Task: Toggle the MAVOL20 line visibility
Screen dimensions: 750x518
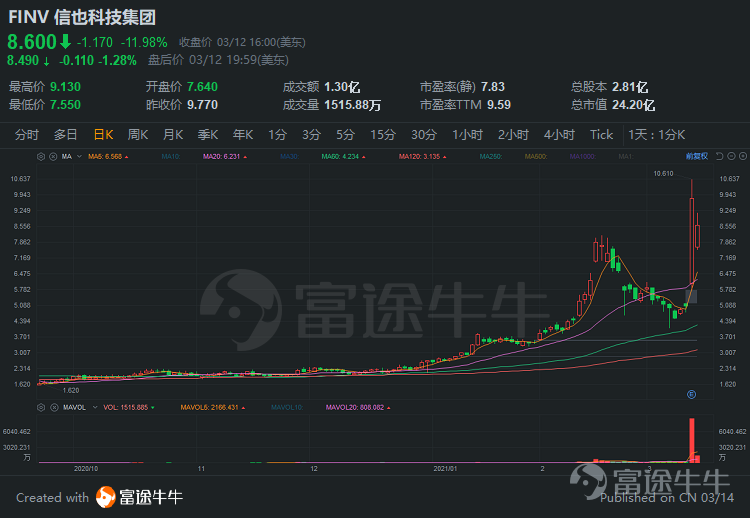Action: tap(358, 408)
